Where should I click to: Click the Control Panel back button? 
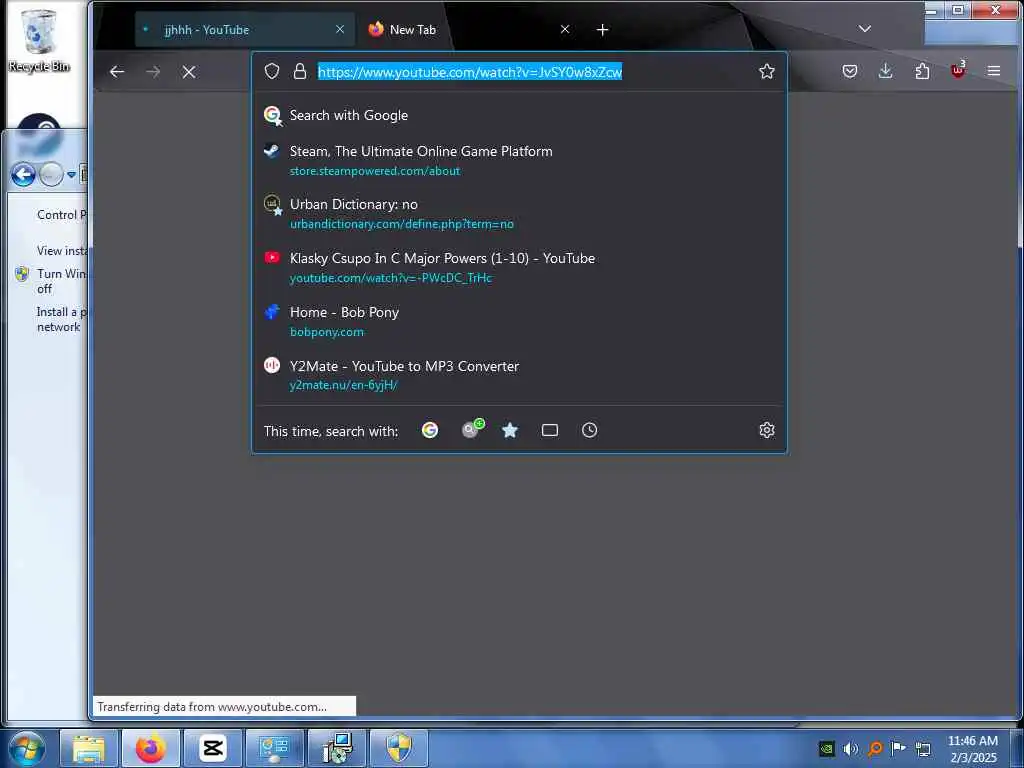pyautogui.click(x=24, y=174)
